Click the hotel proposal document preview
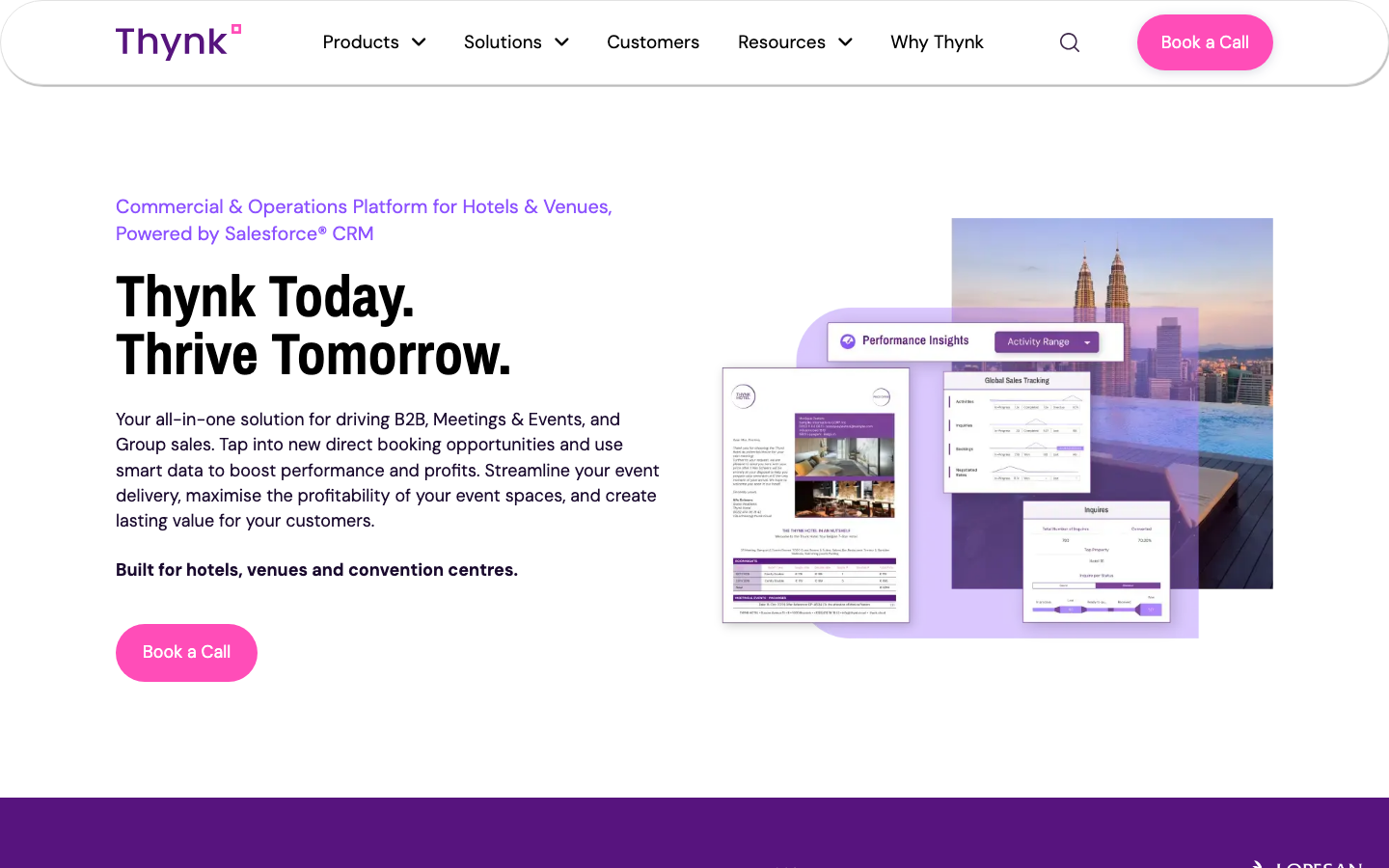The width and height of the screenshot is (1389, 868). (x=816, y=495)
